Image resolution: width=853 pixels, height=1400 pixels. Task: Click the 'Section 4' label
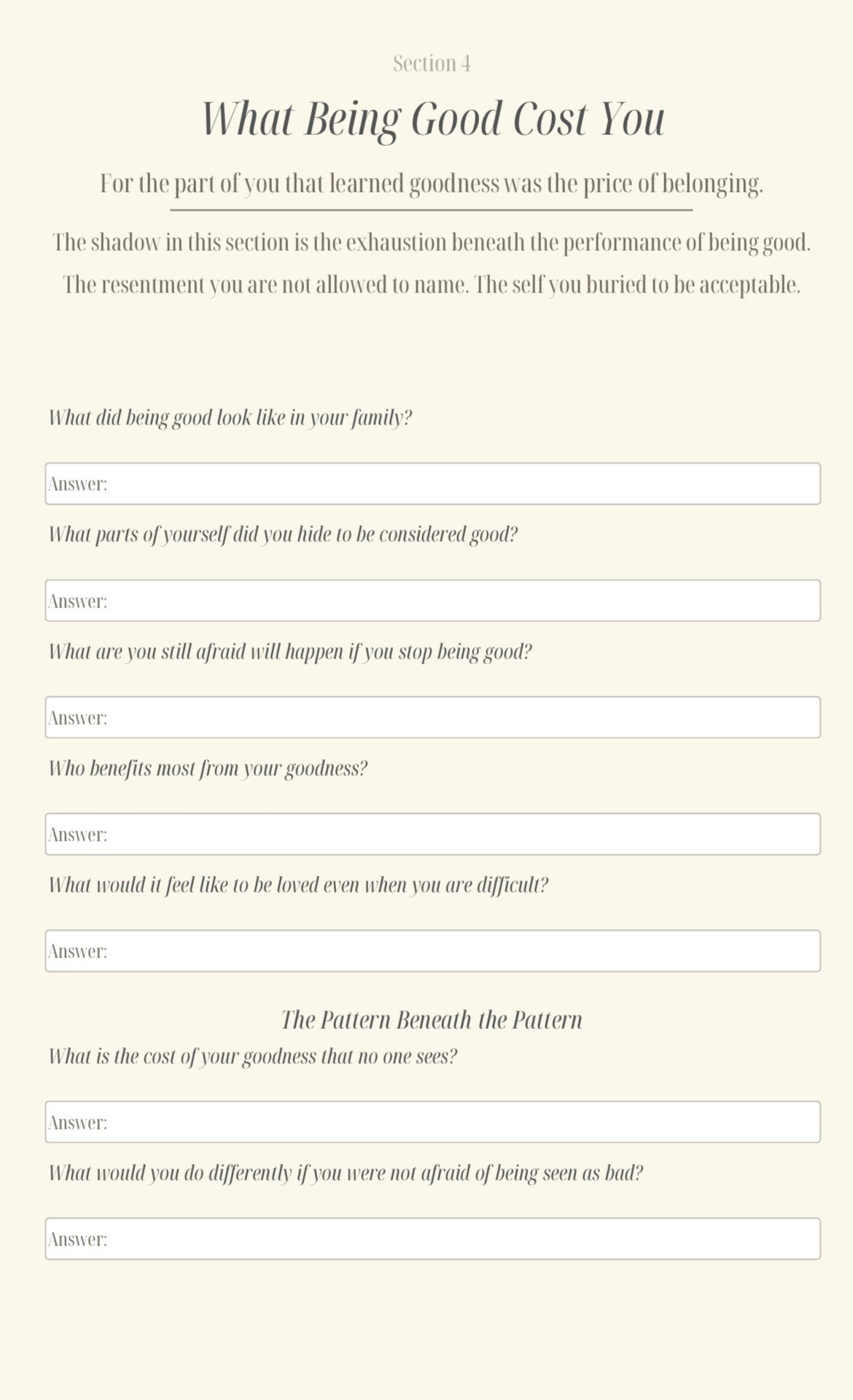click(x=432, y=63)
